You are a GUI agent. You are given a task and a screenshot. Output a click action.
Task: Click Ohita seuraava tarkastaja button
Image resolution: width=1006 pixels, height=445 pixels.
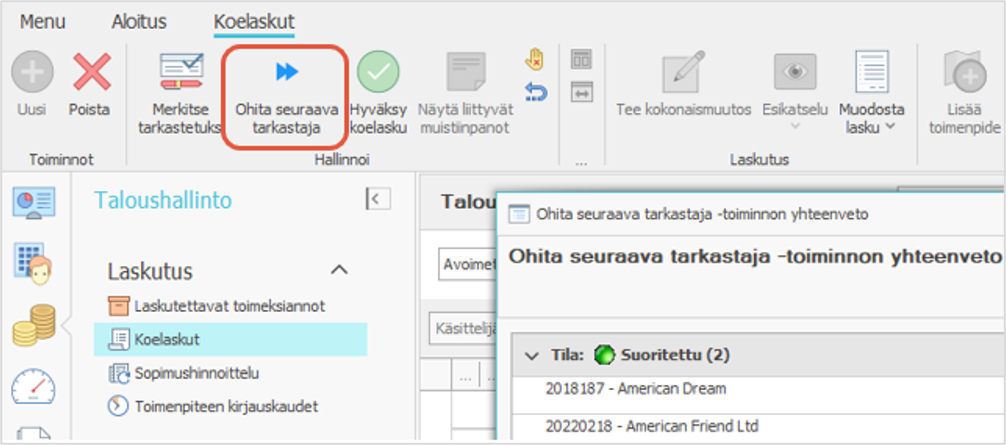tap(286, 96)
